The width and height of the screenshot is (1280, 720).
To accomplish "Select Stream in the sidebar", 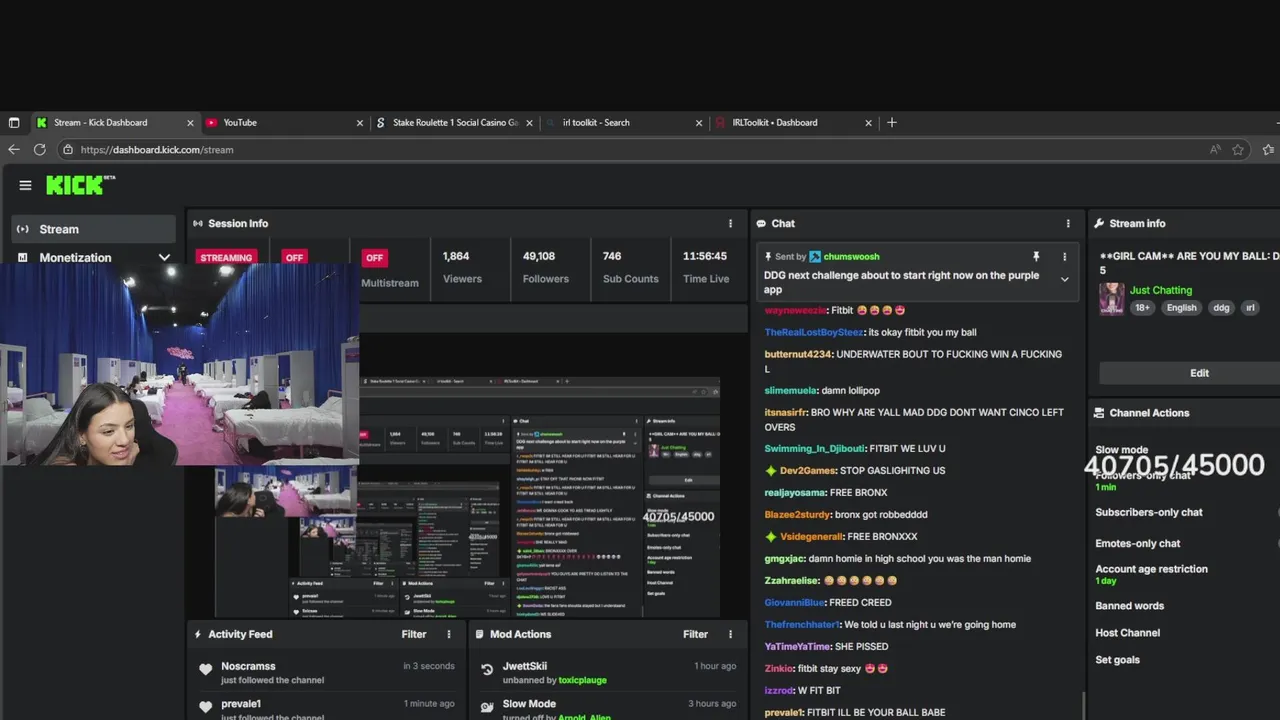I will (94, 229).
